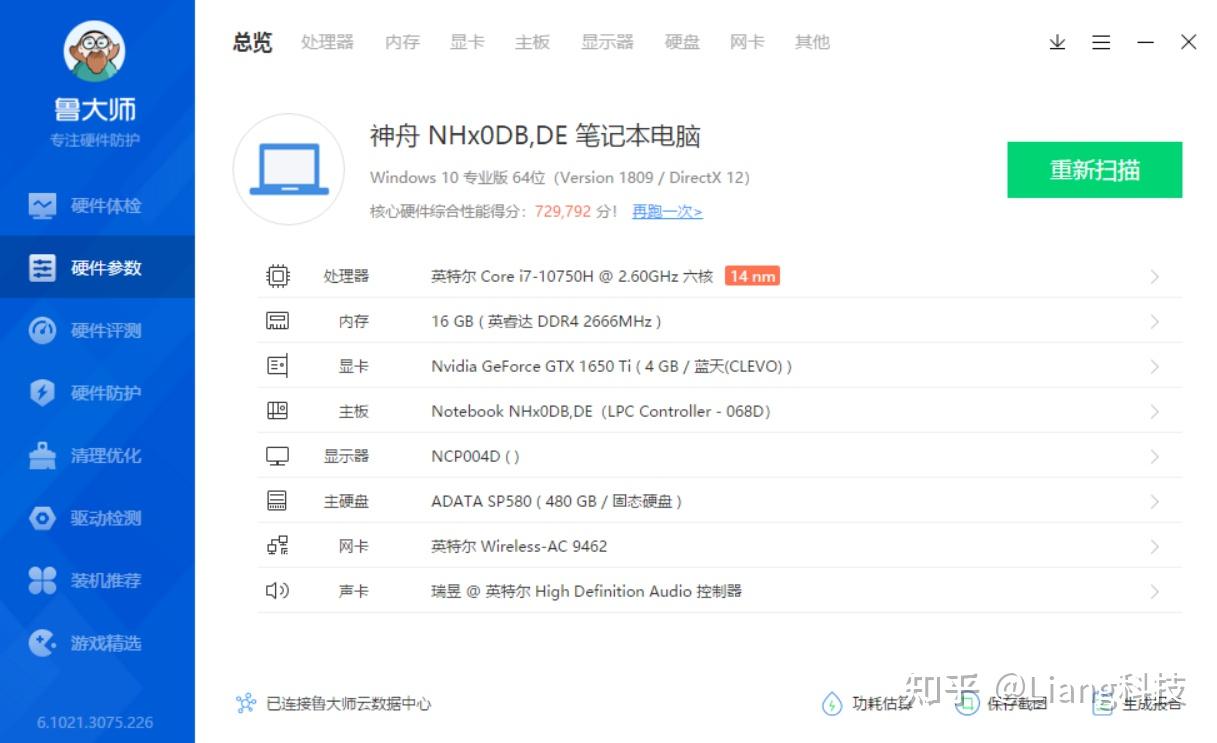
Task: Click the 14 nm badge
Action: coord(752,276)
